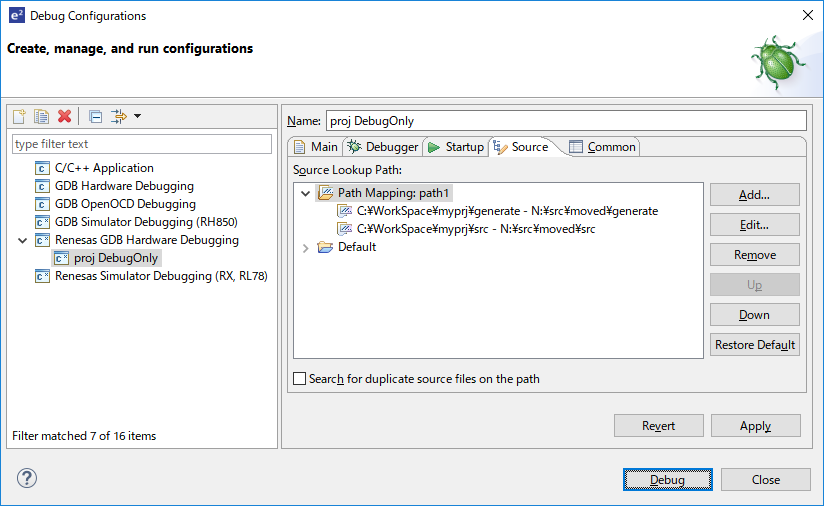Select GDB OpenOCD Debugging configuration type

point(124,204)
